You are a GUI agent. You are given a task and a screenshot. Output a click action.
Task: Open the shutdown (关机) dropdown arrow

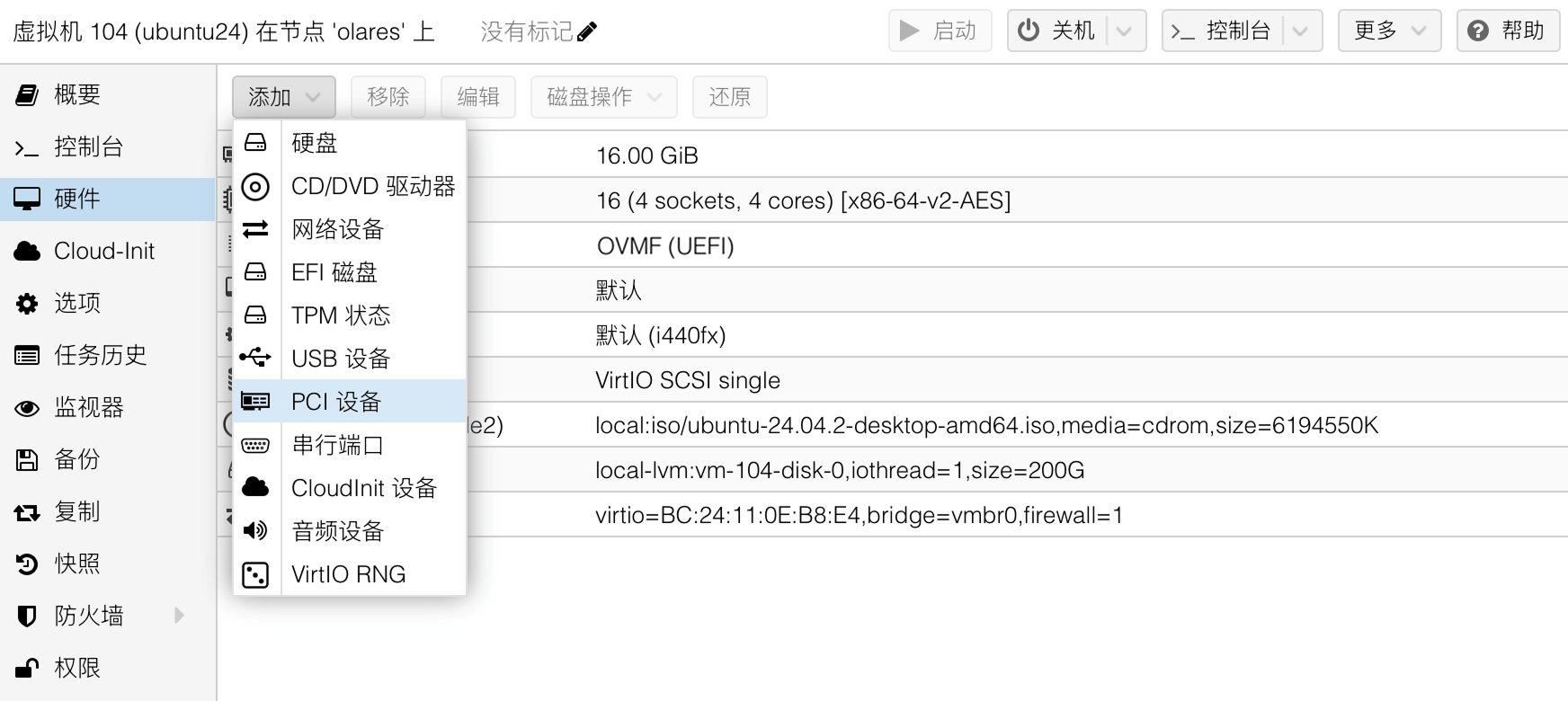pyautogui.click(x=1124, y=31)
